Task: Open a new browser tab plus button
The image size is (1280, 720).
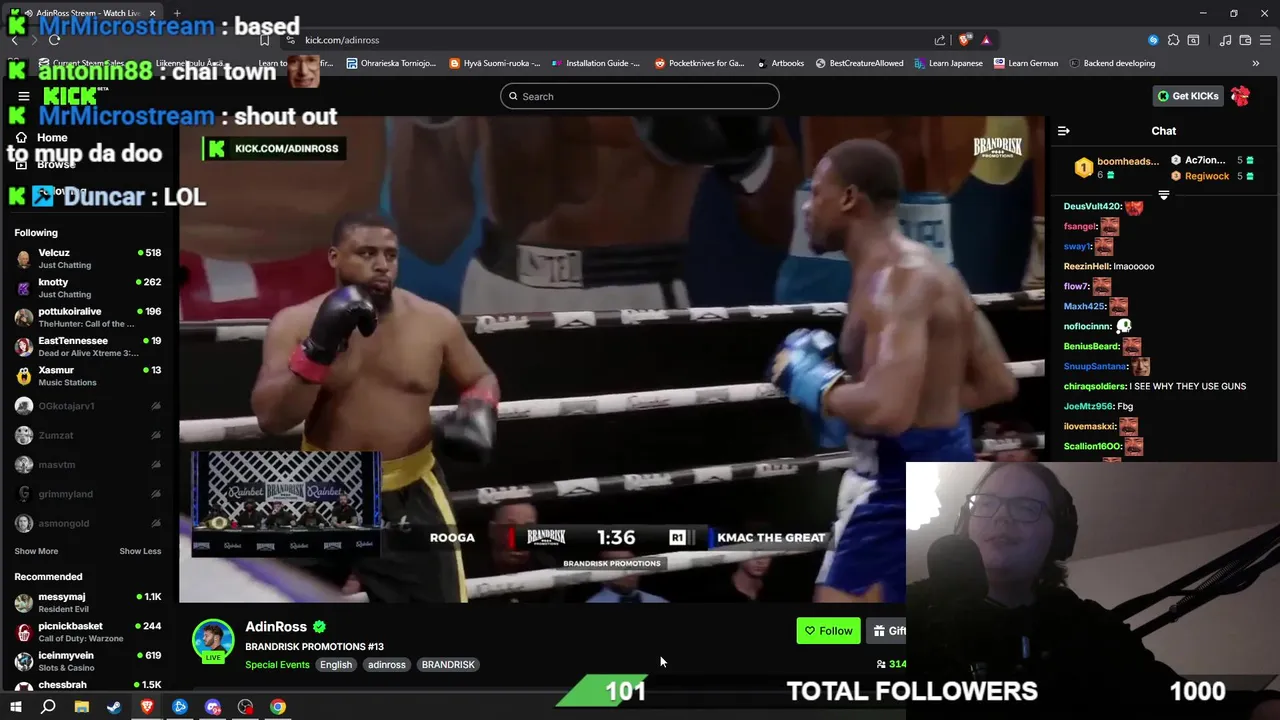Action: (177, 13)
